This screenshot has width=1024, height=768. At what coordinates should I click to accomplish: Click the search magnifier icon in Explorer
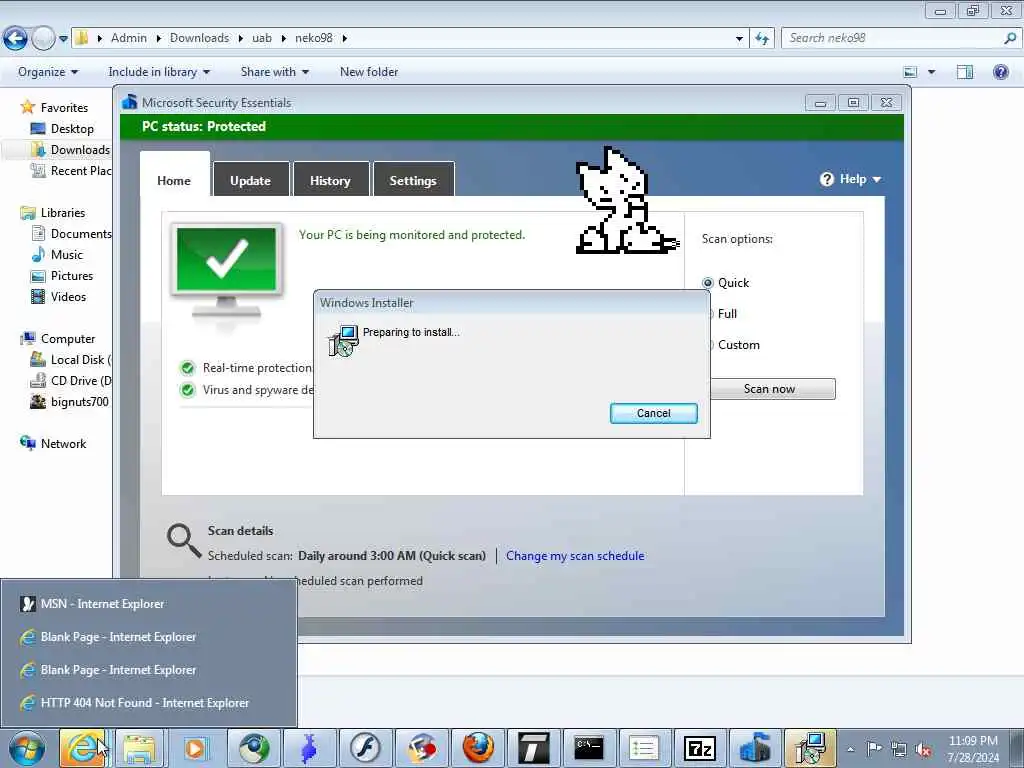click(1010, 38)
